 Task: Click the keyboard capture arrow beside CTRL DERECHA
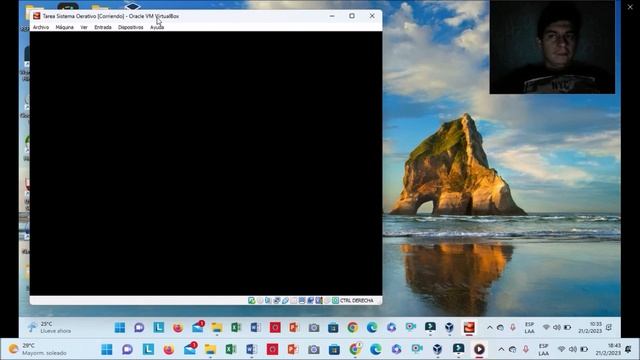tap(335, 300)
